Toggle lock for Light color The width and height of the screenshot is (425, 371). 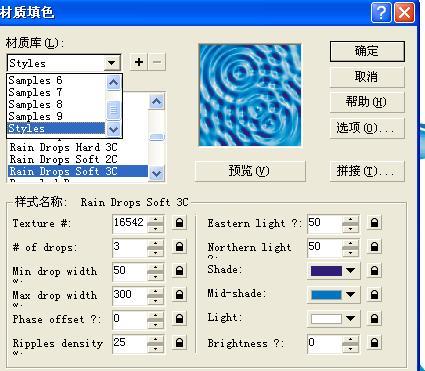[x=374, y=319]
